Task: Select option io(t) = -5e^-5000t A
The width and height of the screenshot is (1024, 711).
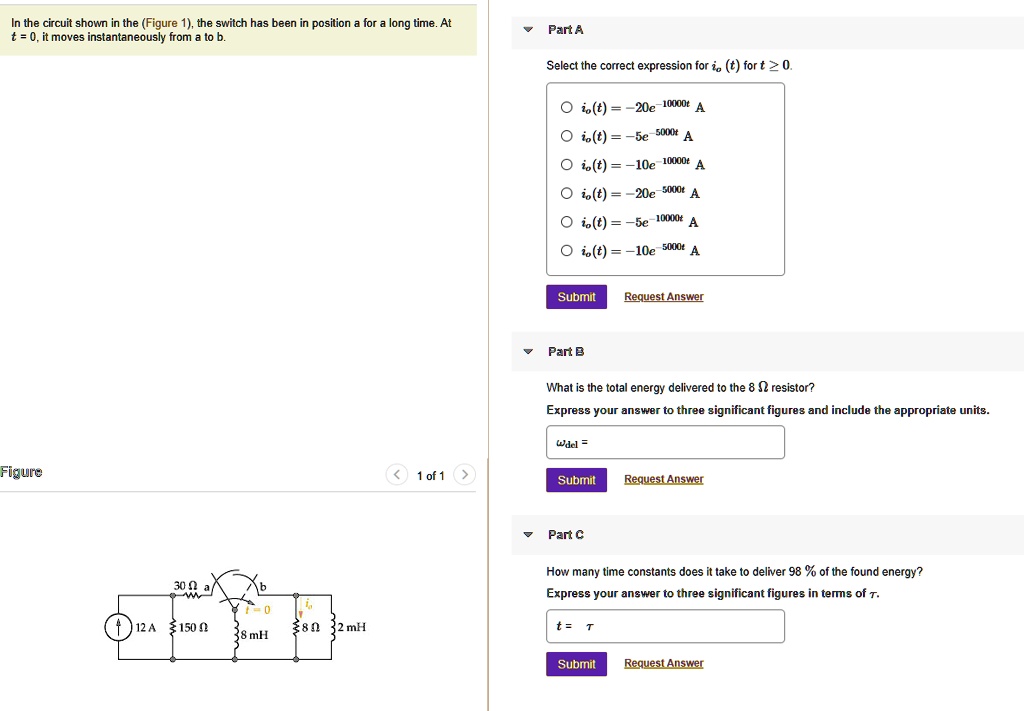Action: pos(567,136)
